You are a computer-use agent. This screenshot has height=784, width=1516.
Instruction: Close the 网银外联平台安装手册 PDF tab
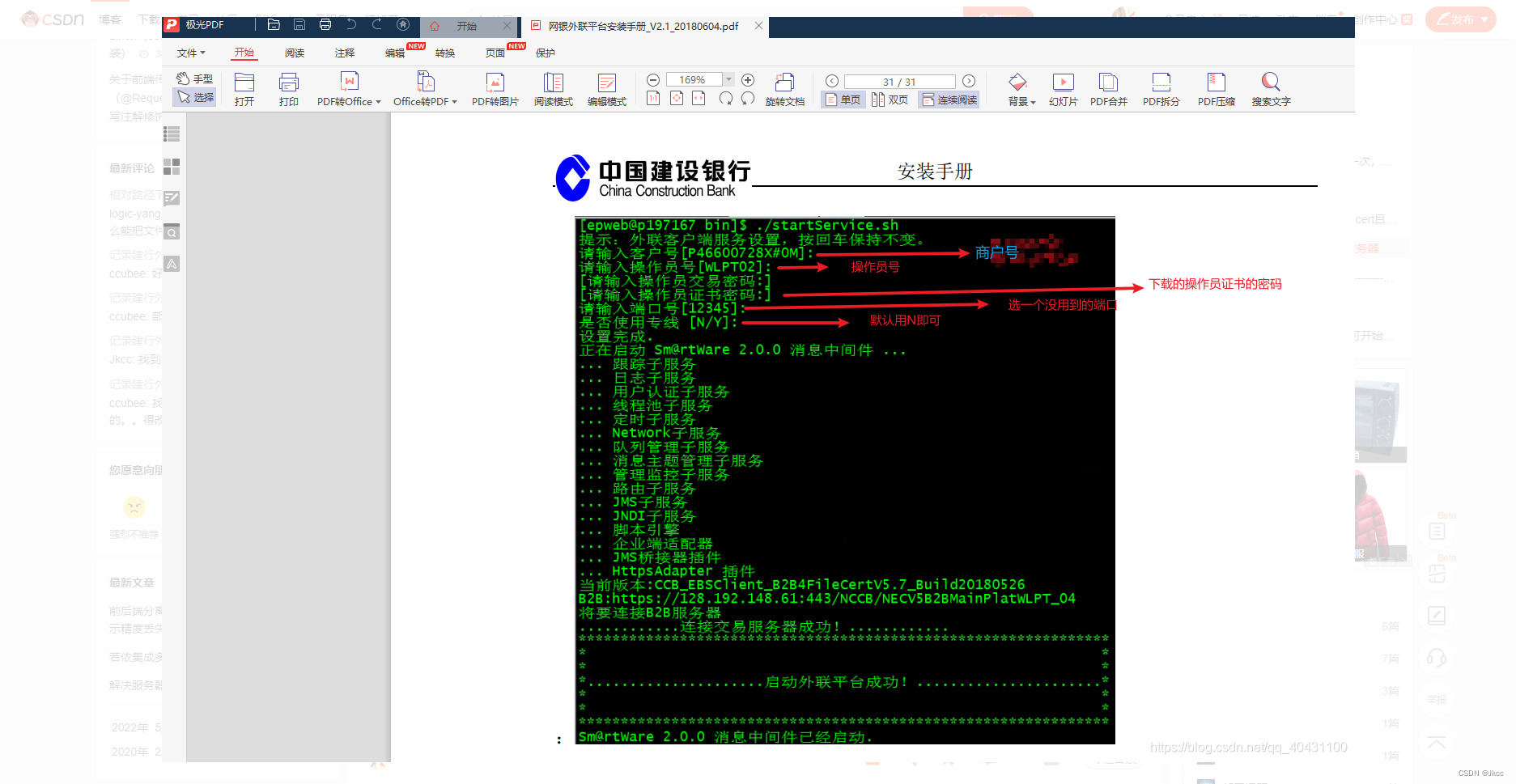pos(758,26)
